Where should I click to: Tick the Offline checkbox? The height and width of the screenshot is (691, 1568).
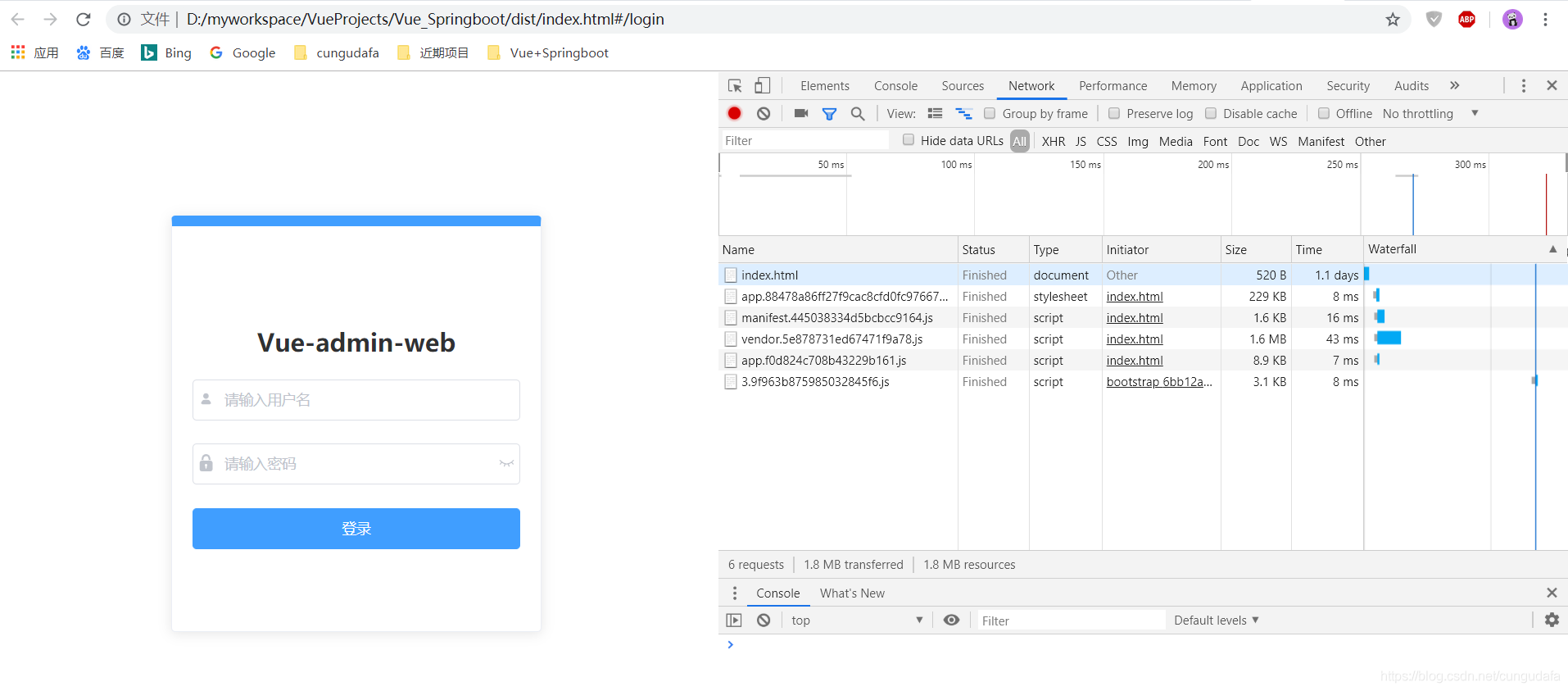(x=1324, y=113)
